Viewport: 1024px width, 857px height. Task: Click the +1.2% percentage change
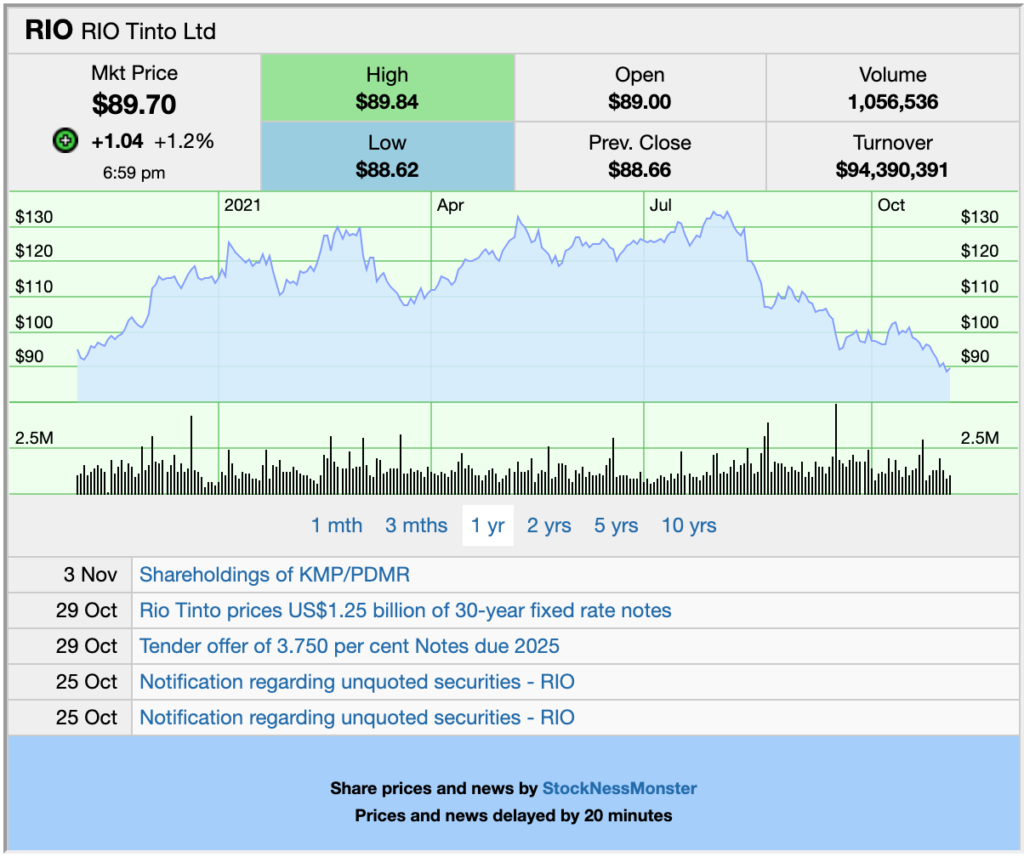click(184, 141)
